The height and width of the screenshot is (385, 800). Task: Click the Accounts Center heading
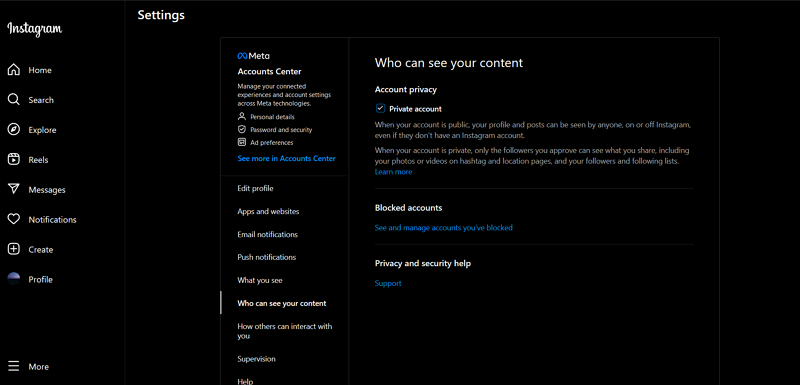[x=269, y=71]
